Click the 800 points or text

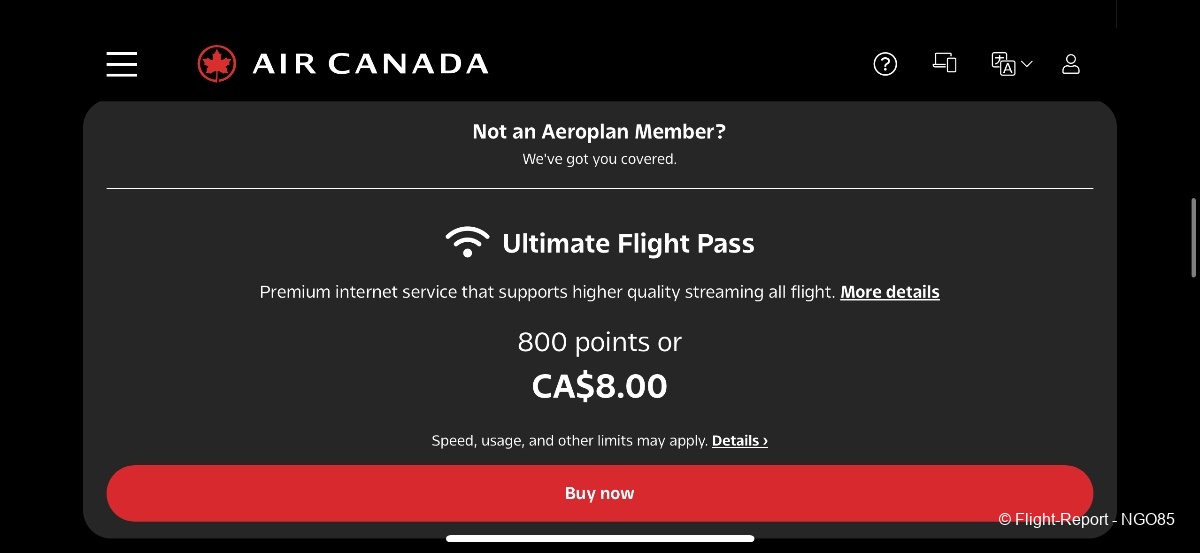point(599,342)
